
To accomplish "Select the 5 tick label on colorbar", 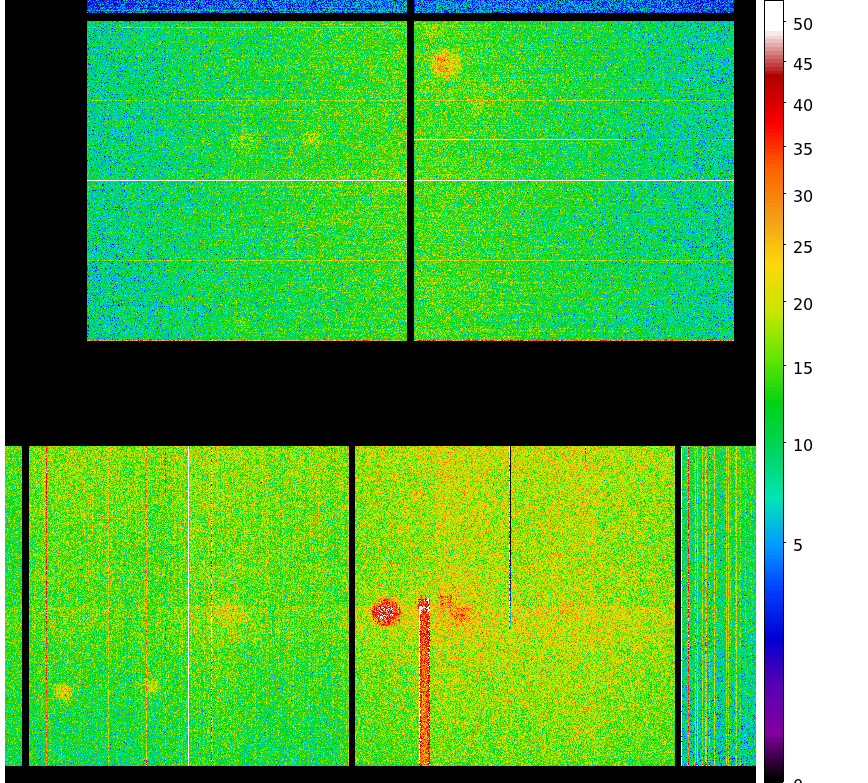I will pyautogui.click(x=798, y=545).
